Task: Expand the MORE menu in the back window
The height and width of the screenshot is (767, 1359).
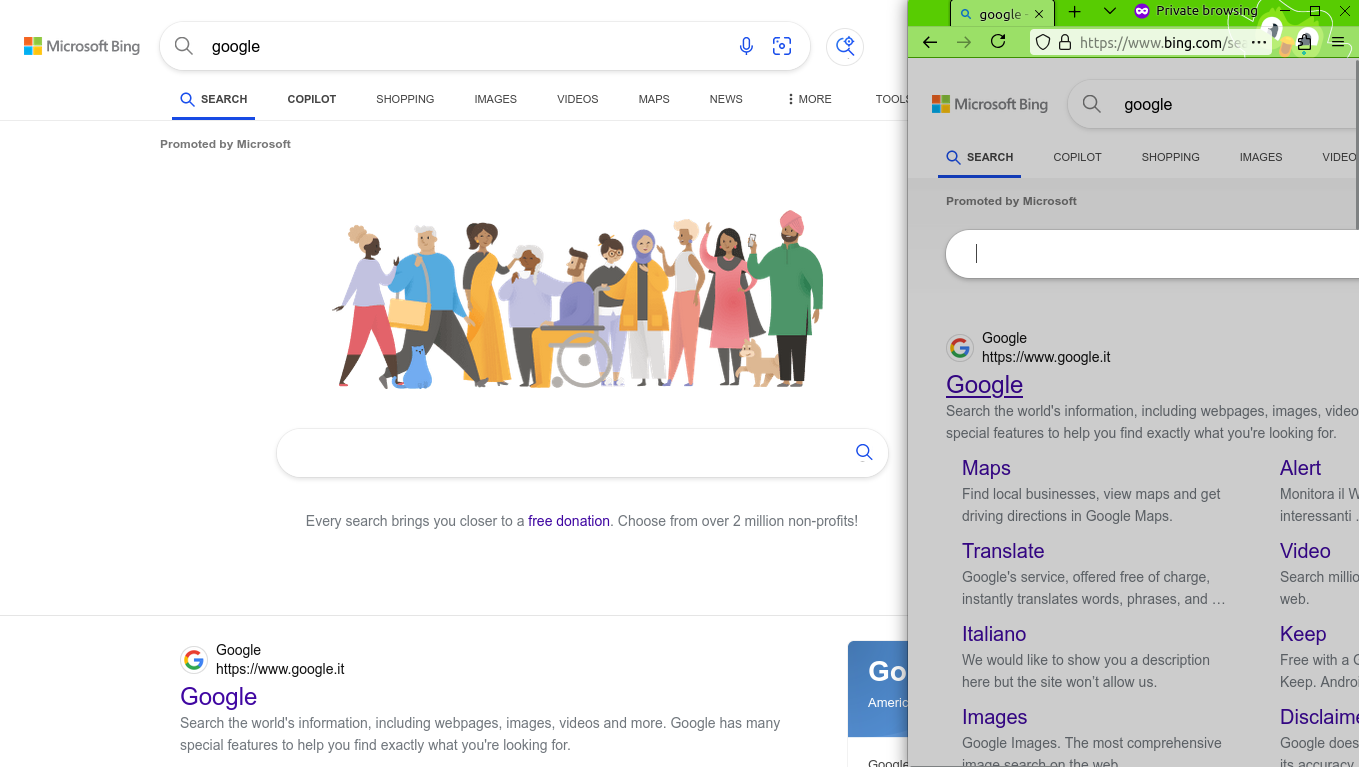Action: pyautogui.click(x=809, y=99)
